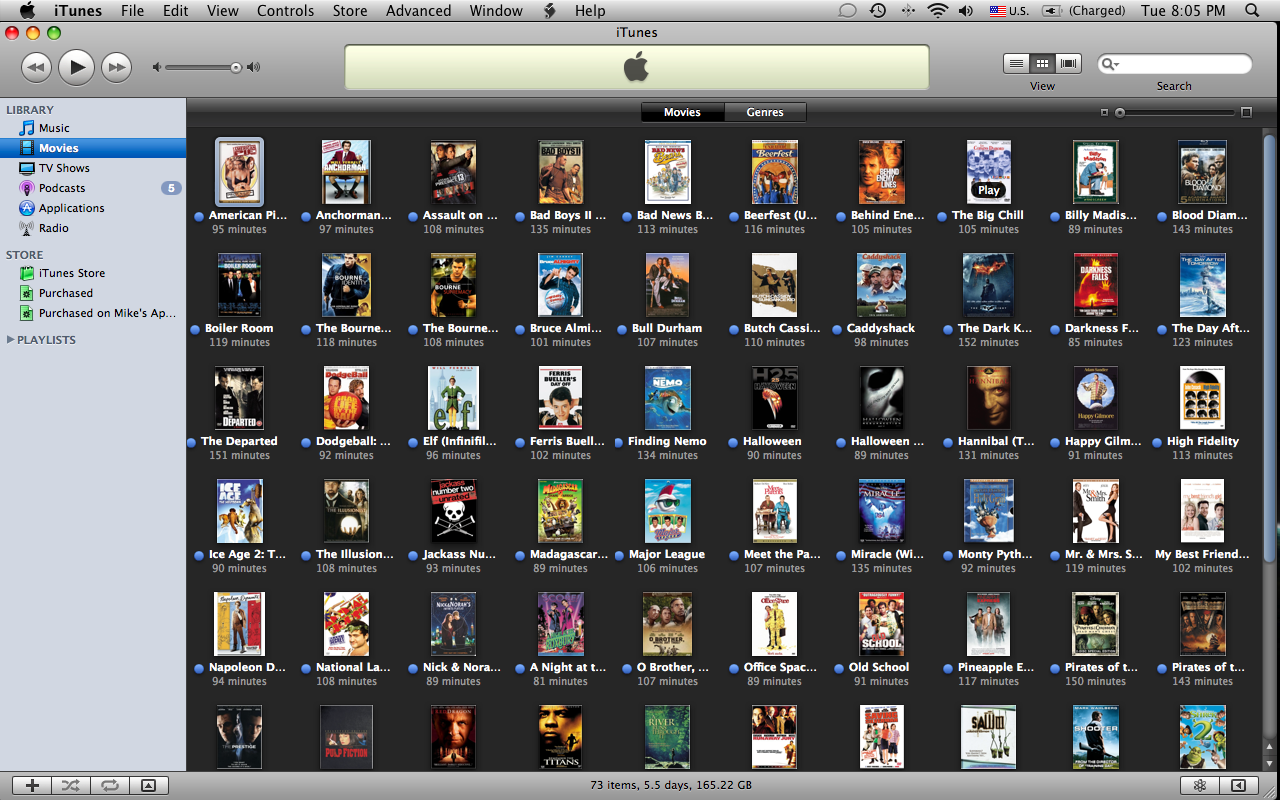Click the Spotlight magnifier icon
Screen dimensions: 1280x800
(1252, 11)
